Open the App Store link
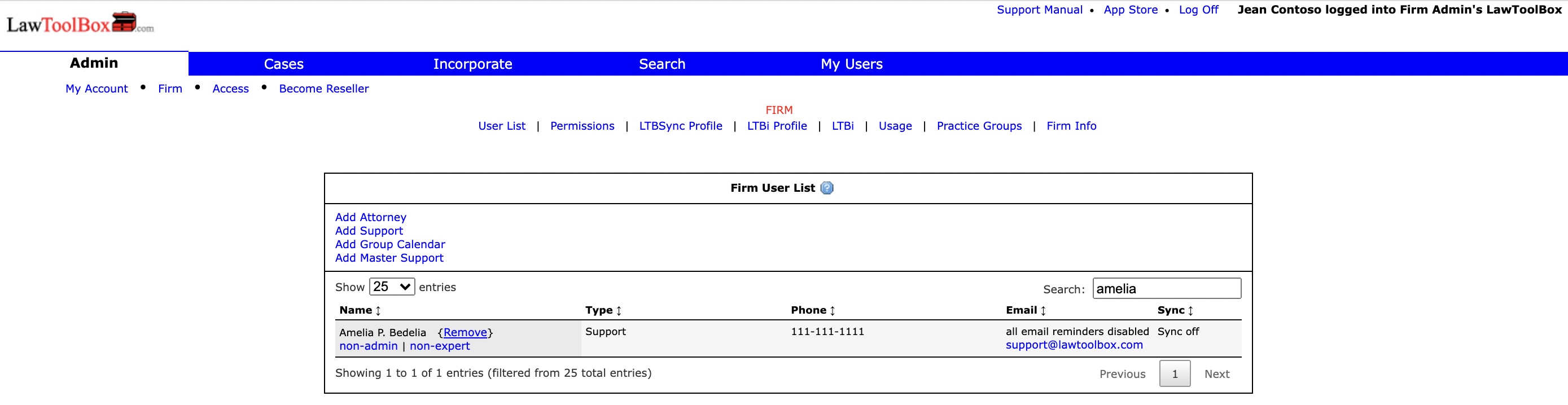This screenshot has height=405, width=1568. coord(1131,10)
